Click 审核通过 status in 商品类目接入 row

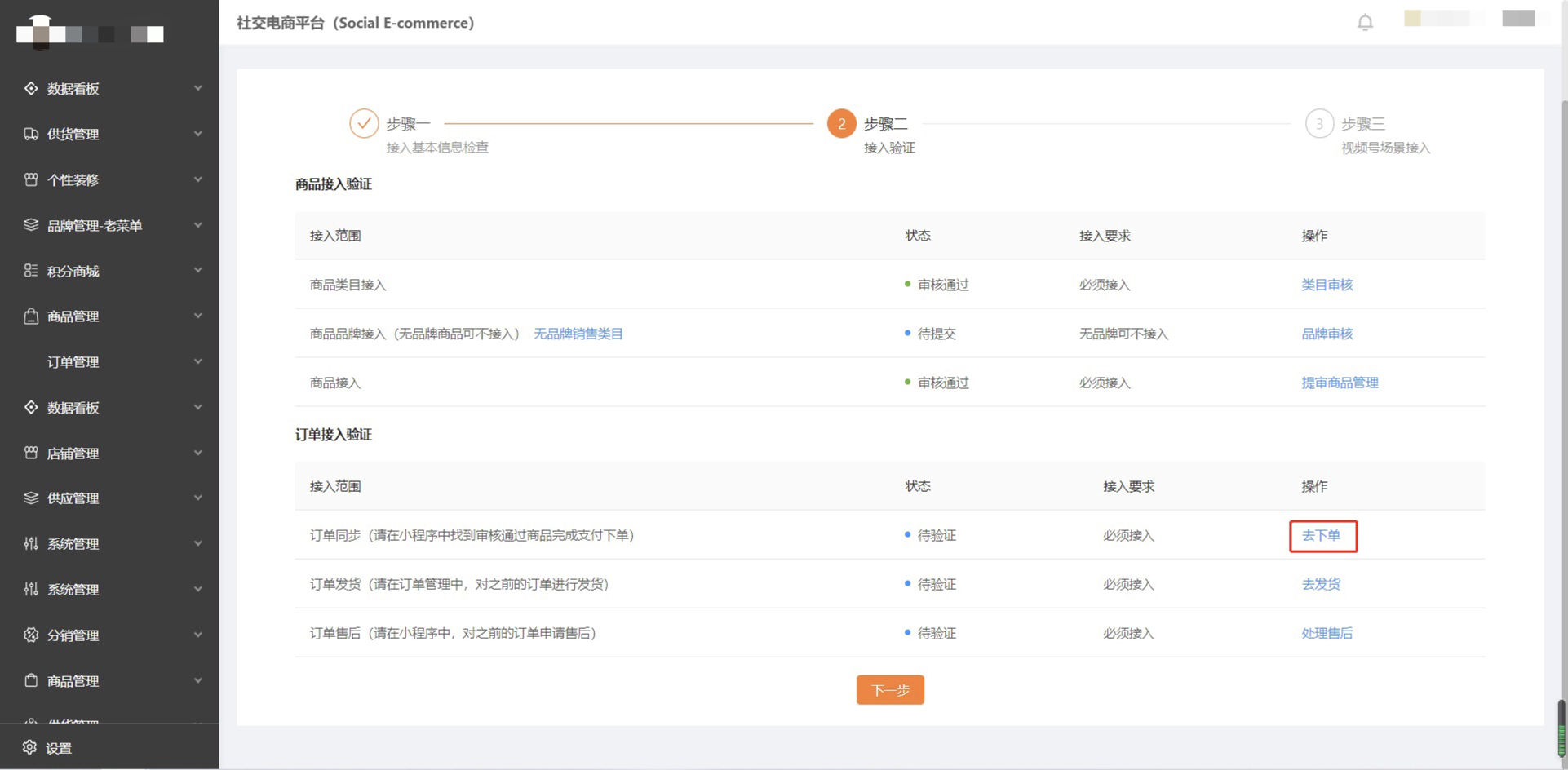[943, 285]
